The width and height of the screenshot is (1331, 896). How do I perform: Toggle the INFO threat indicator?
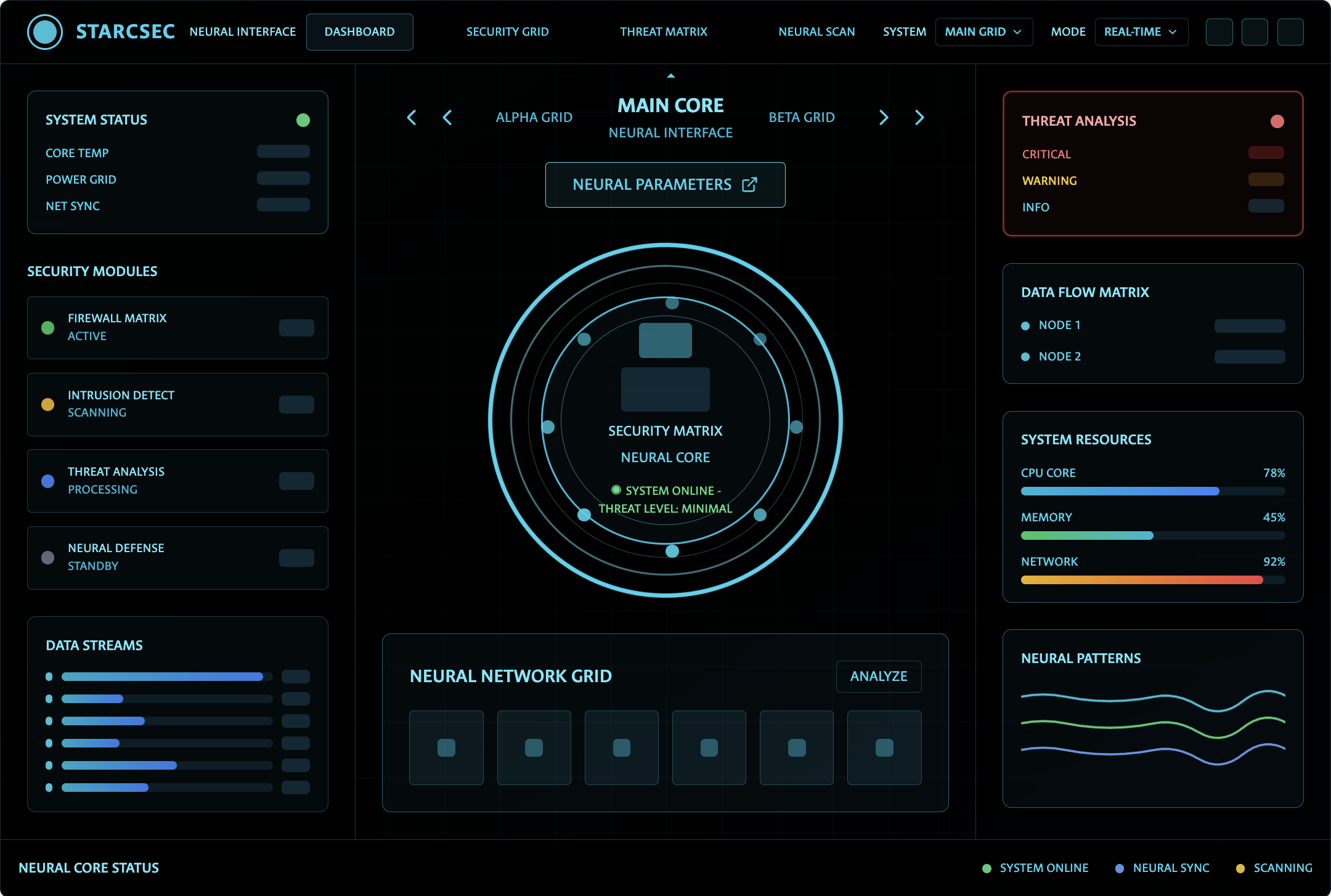pos(1266,206)
